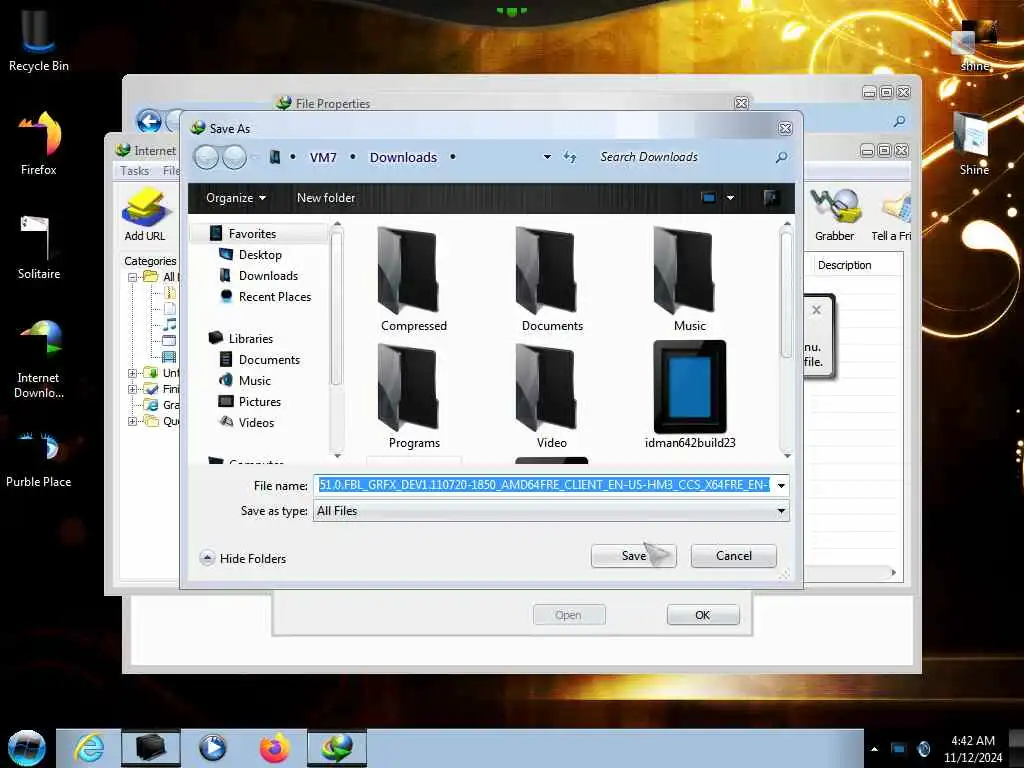Viewport: 1024px width, 768px height.
Task: Open the Organize dropdown menu
Action: (236, 198)
